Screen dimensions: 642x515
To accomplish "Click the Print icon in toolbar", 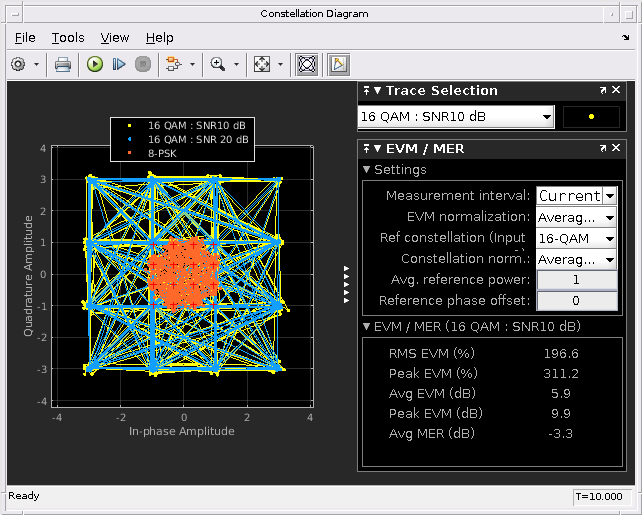I will 62,64.
